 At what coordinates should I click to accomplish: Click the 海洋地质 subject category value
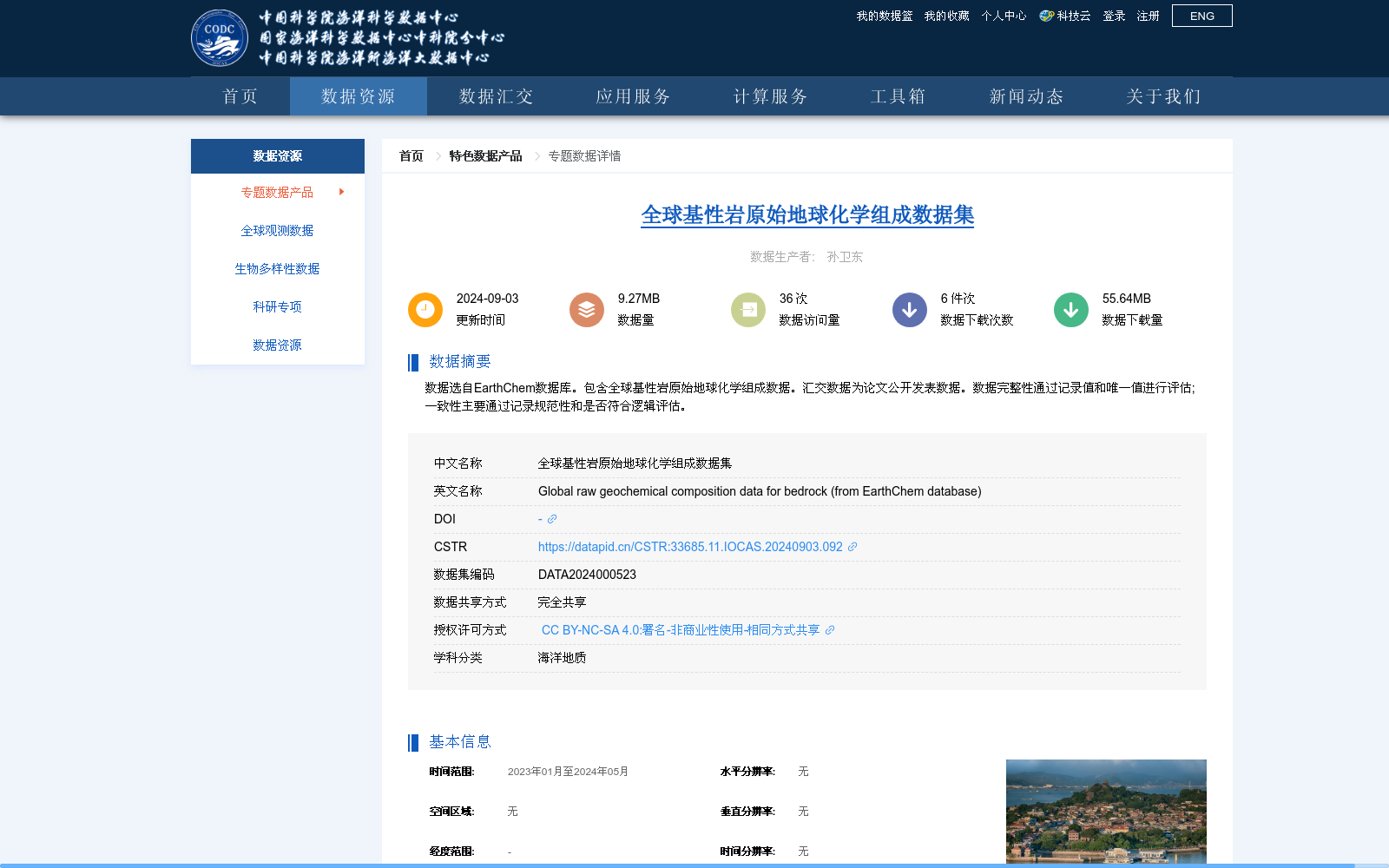point(562,658)
